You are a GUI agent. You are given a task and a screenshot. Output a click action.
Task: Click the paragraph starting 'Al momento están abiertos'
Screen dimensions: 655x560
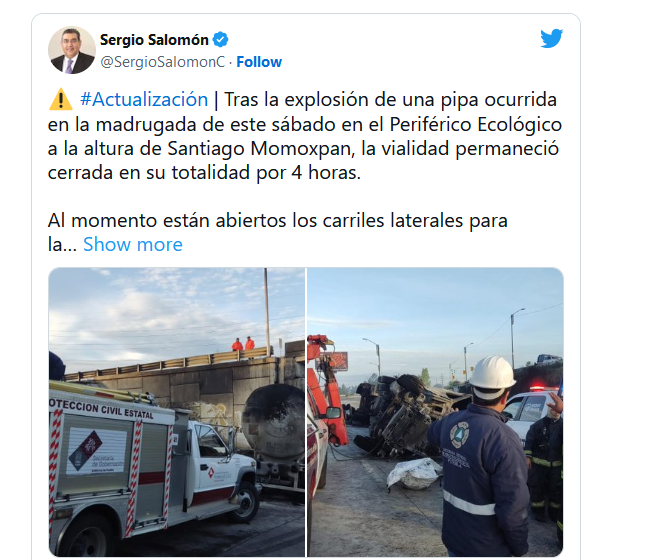277,232
